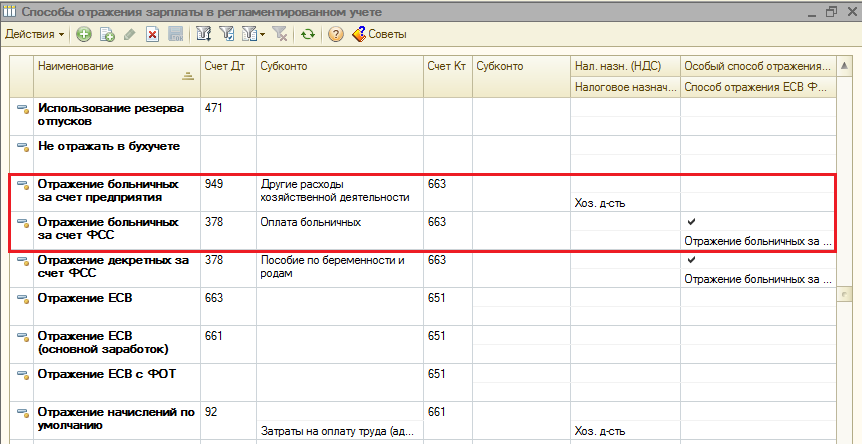This screenshot has height=444, width=862.
Task: Filter by current cell value icon
Action: (226, 34)
